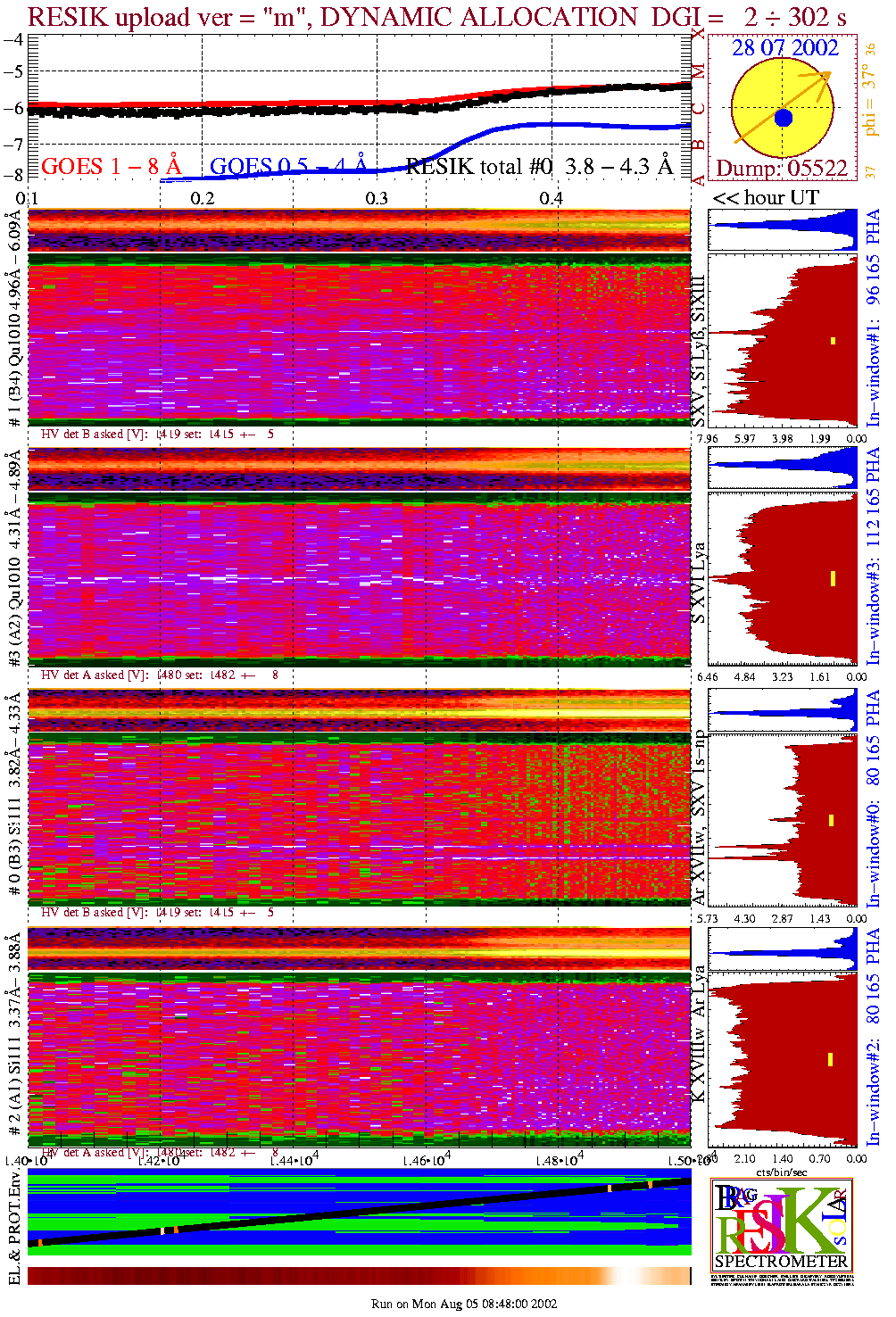The width and height of the screenshot is (896, 1317).
Task: Click the Dump: 05522 label
Action: click(782, 168)
